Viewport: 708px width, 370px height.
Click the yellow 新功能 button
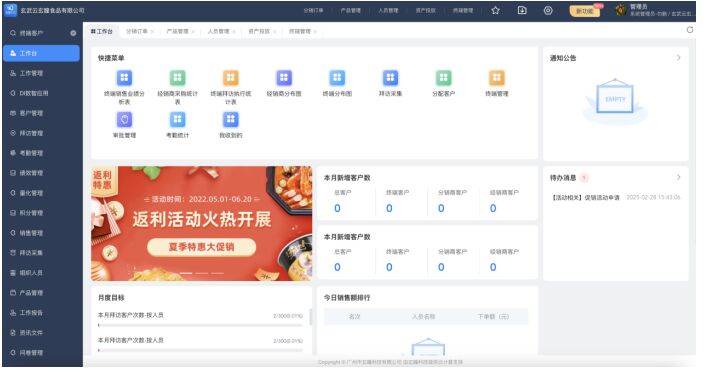585,11
